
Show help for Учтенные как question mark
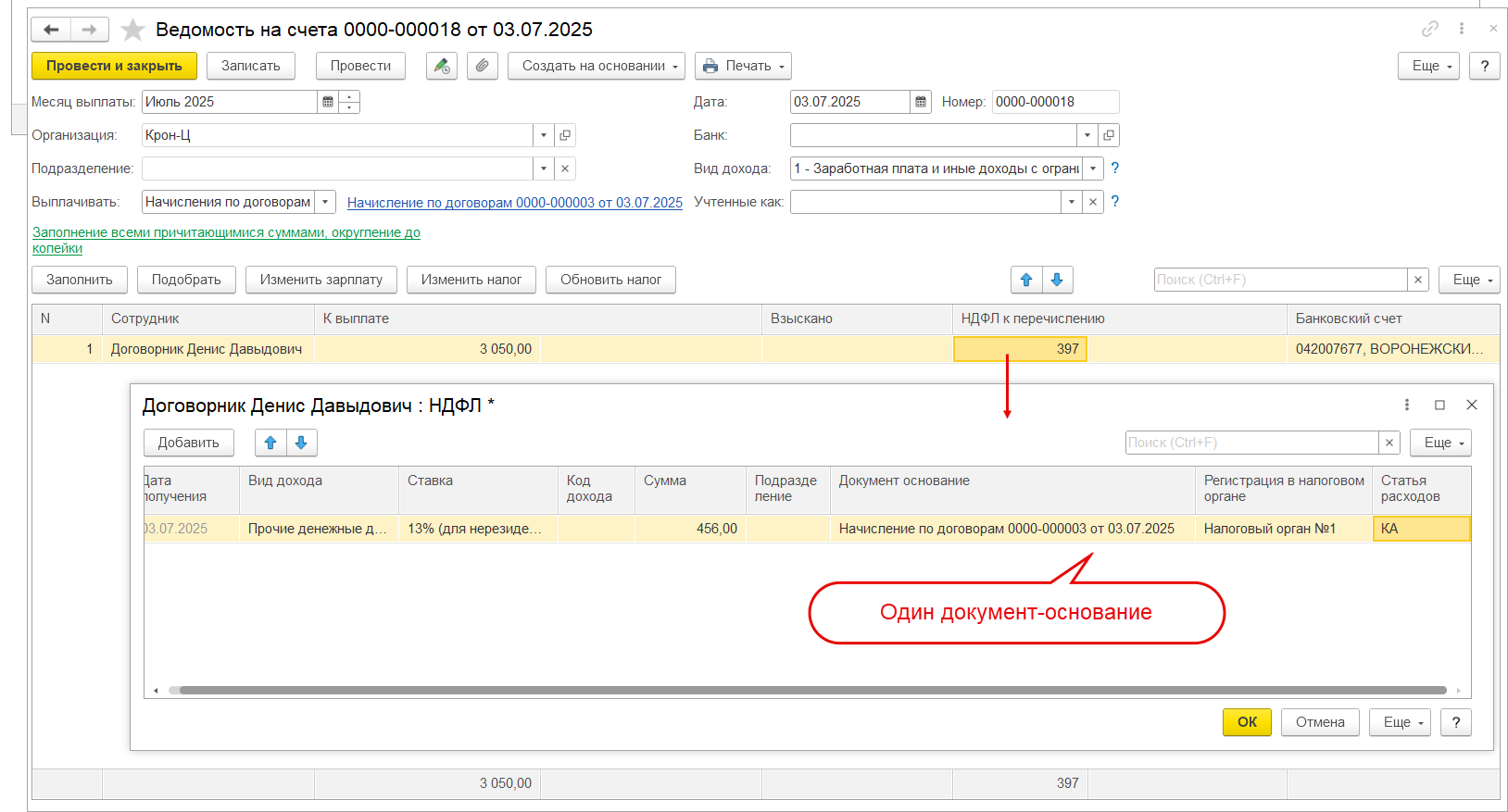click(x=1115, y=201)
